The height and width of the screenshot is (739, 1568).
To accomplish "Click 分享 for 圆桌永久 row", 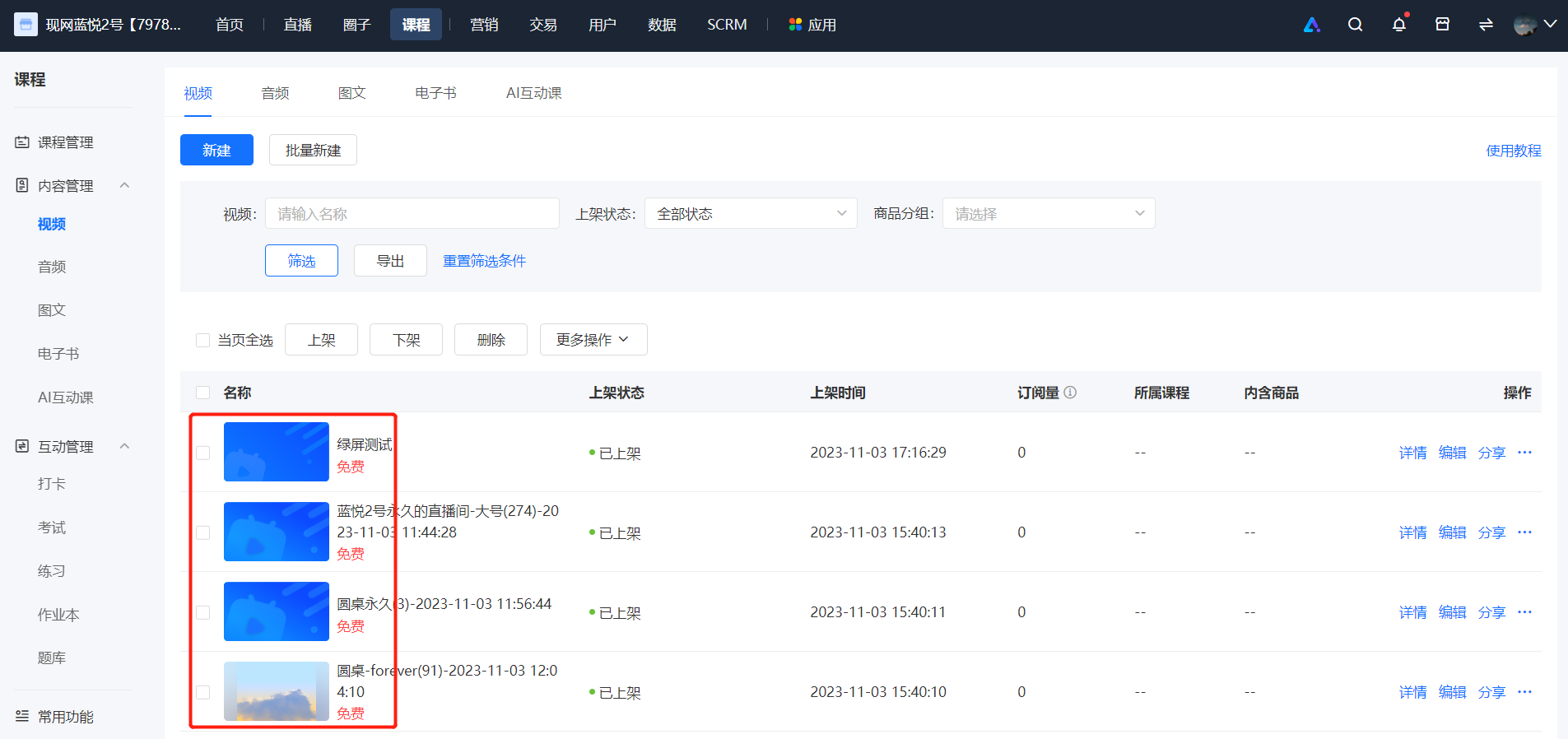I will point(1492,612).
